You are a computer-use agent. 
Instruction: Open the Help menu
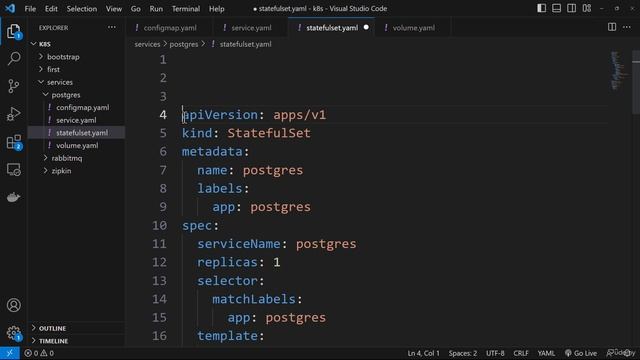(216, 9)
